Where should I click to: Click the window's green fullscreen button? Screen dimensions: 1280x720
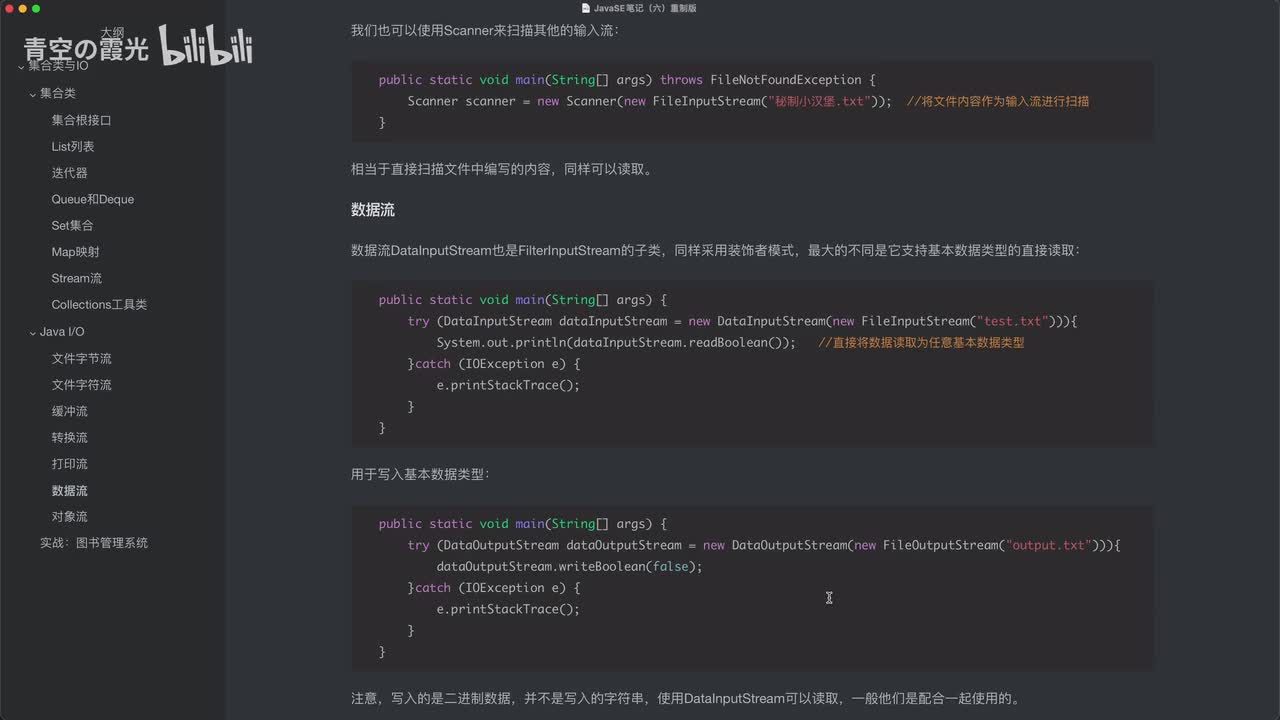(x=36, y=8)
